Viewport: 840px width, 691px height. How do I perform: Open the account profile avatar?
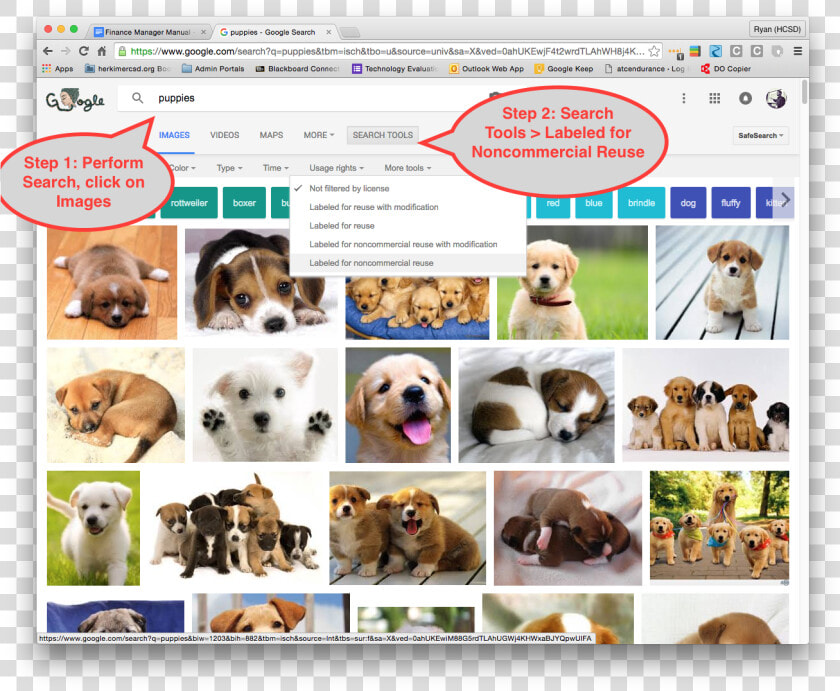click(x=776, y=98)
